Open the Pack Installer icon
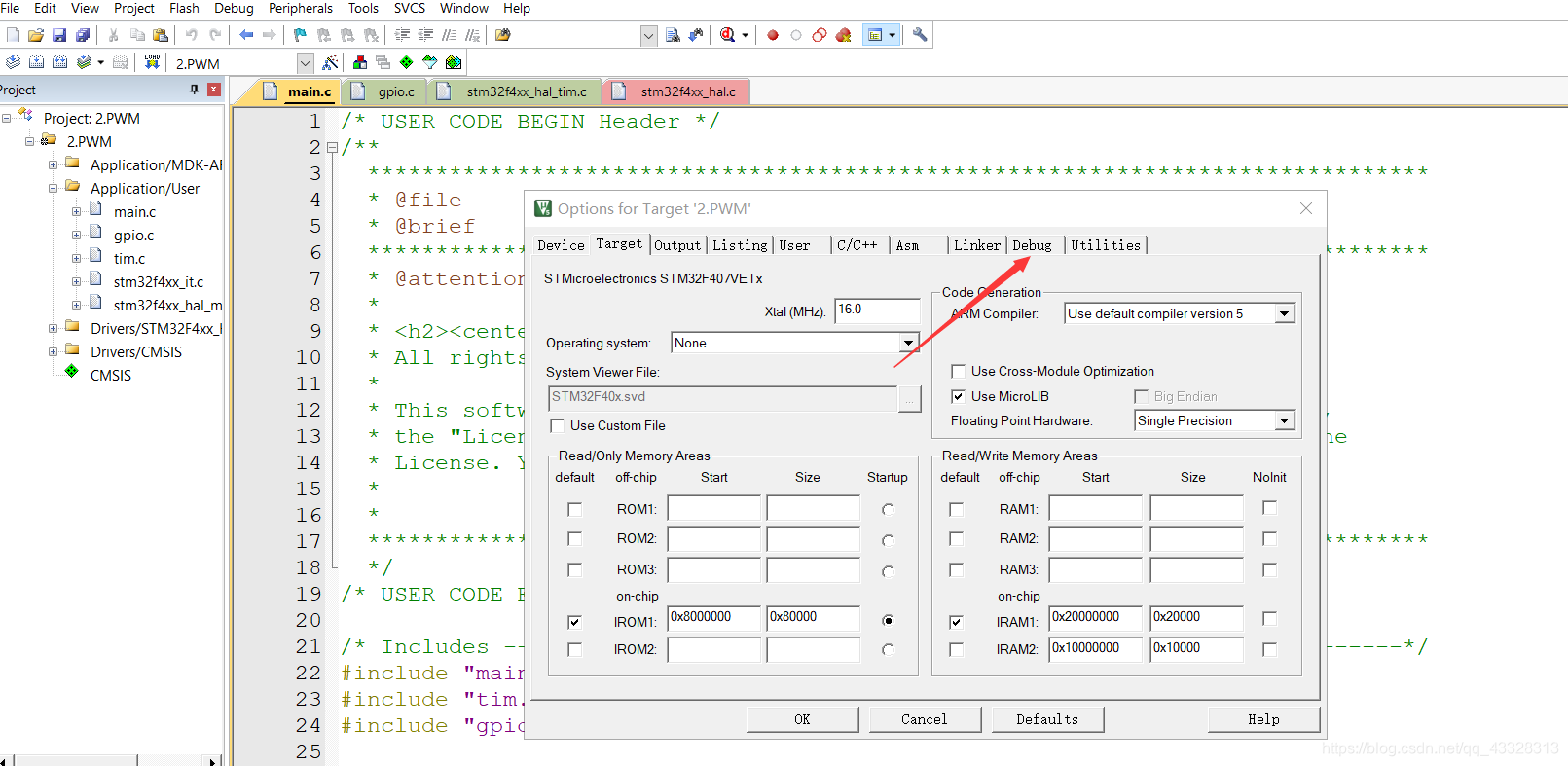Image resolution: width=1568 pixels, height=766 pixels. pyautogui.click(x=454, y=62)
